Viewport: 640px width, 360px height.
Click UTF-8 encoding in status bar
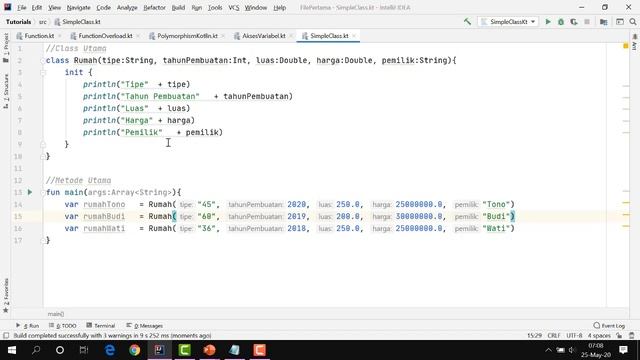(x=574, y=336)
